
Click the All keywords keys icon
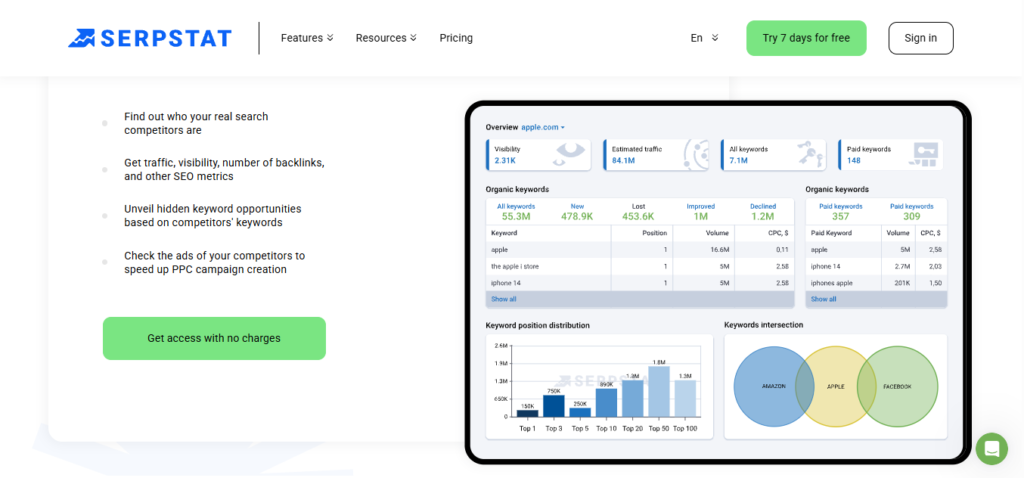(x=810, y=153)
